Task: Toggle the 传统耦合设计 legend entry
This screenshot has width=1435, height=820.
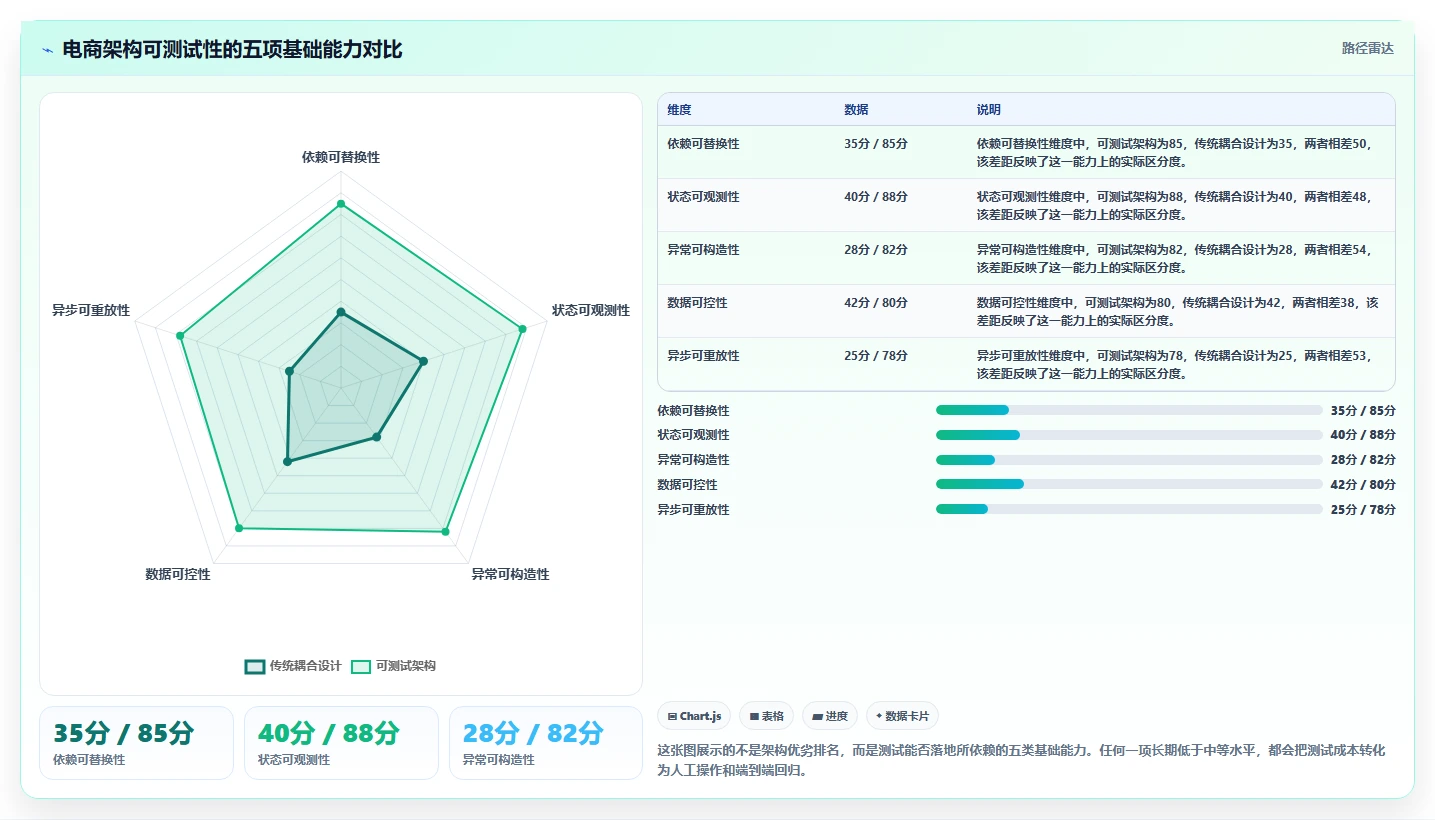Action: tap(293, 666)
